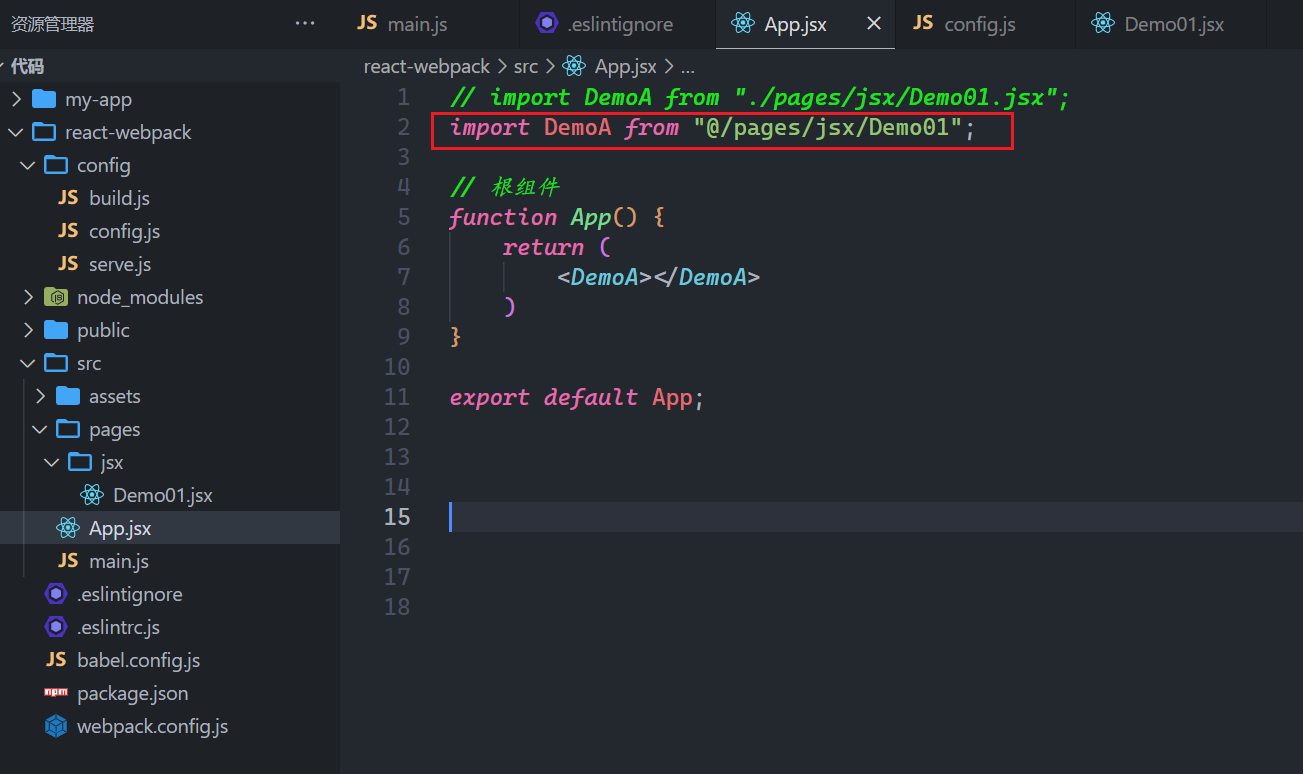Open babel.config.js in the file tree
This screenshot has width=1303, height=774.
(138, 660)
